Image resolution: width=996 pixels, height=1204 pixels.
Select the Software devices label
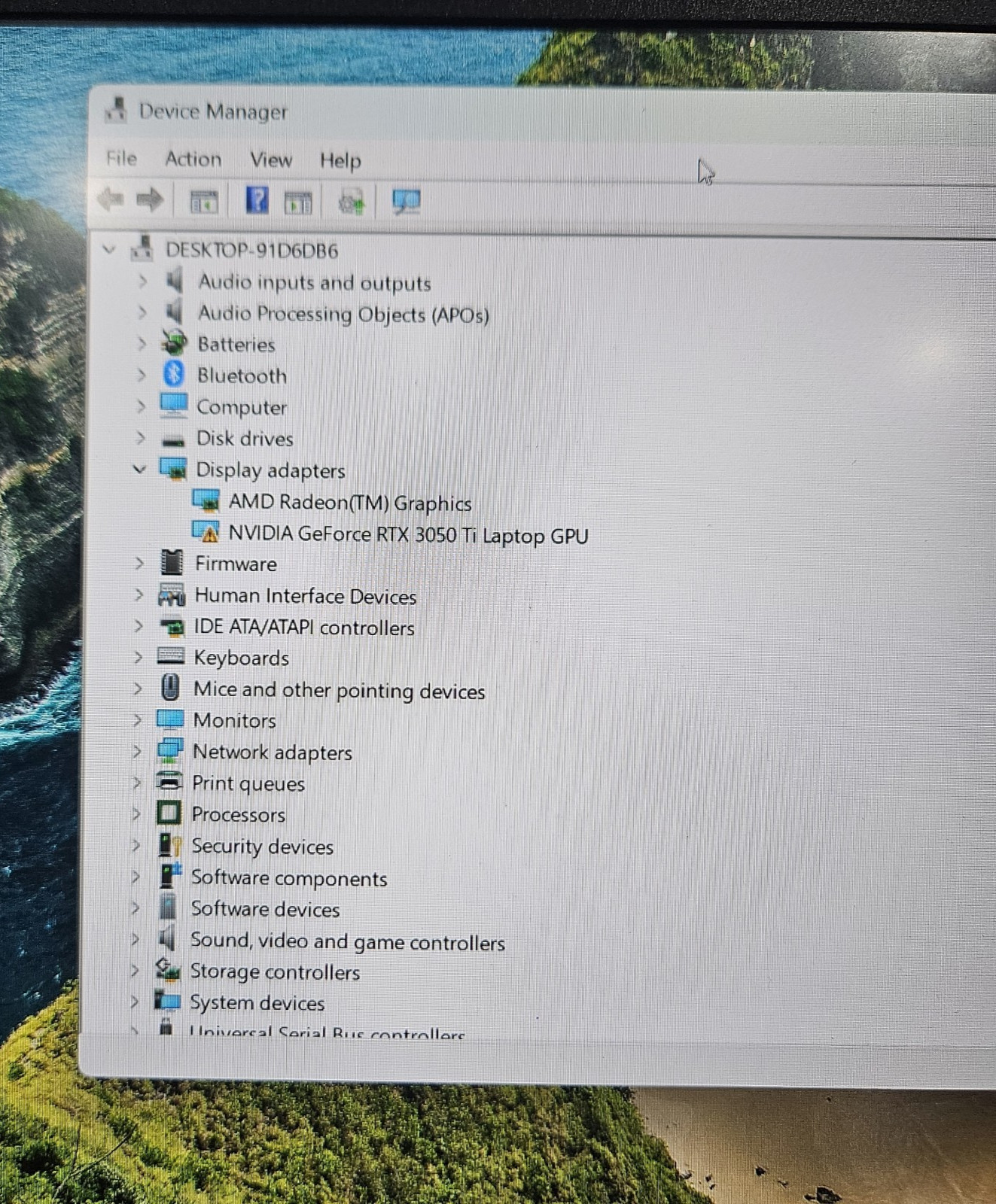pyautogui.click(x=265, y=909)
